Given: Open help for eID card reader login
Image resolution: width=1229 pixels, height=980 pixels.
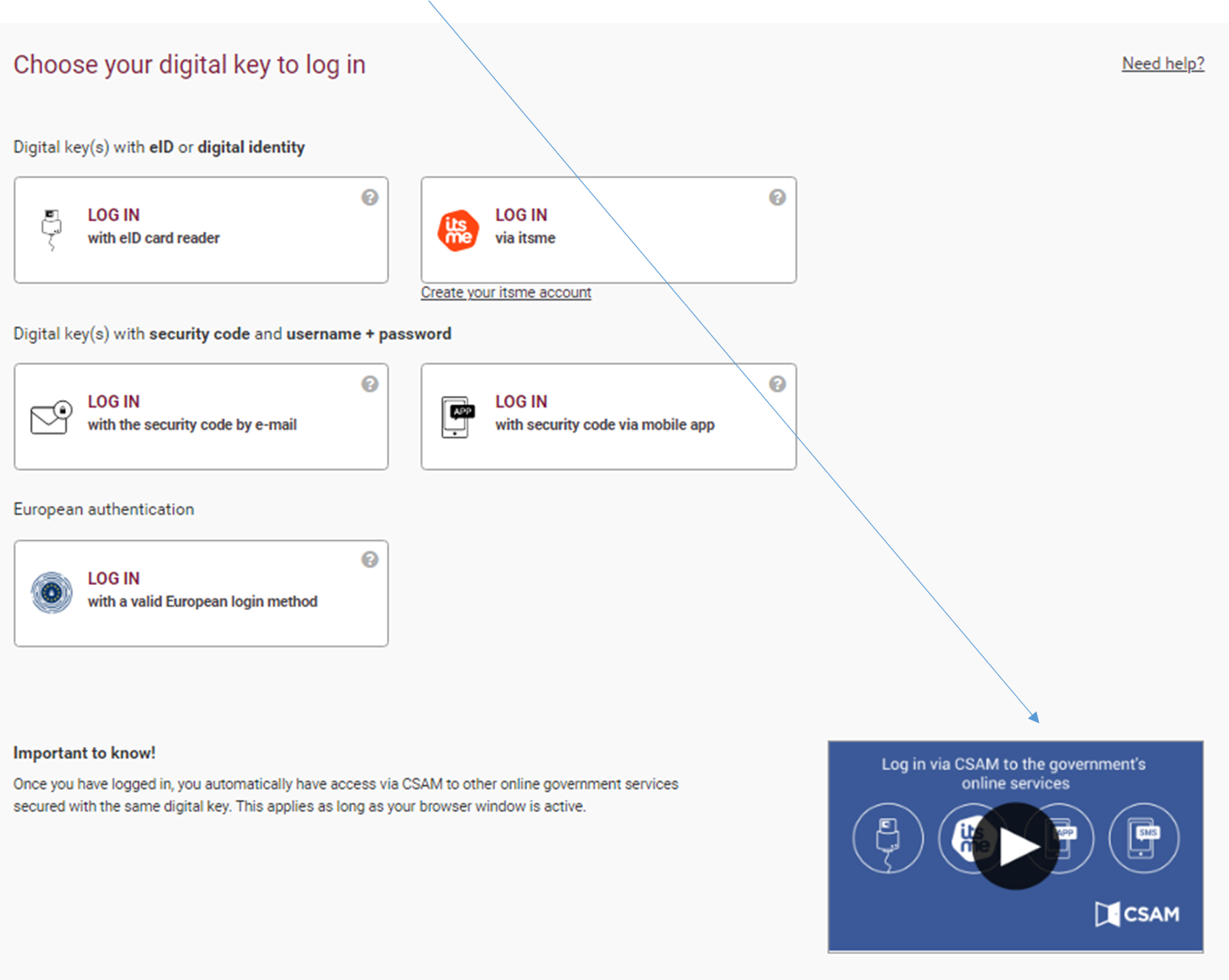Looking at the screenshot, I should (x=369, y=198).
